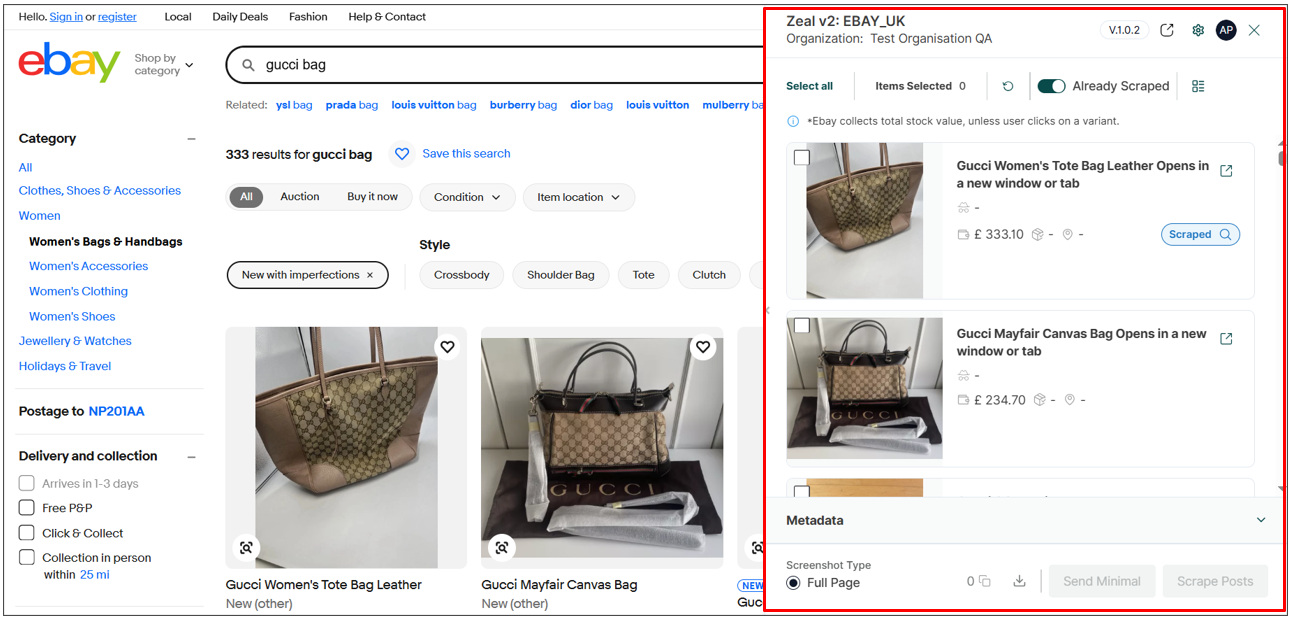Open Gucci Mayfair Canvas Bag external link icon
This screenshot has height=618, width=1290.
[1227, 339]
